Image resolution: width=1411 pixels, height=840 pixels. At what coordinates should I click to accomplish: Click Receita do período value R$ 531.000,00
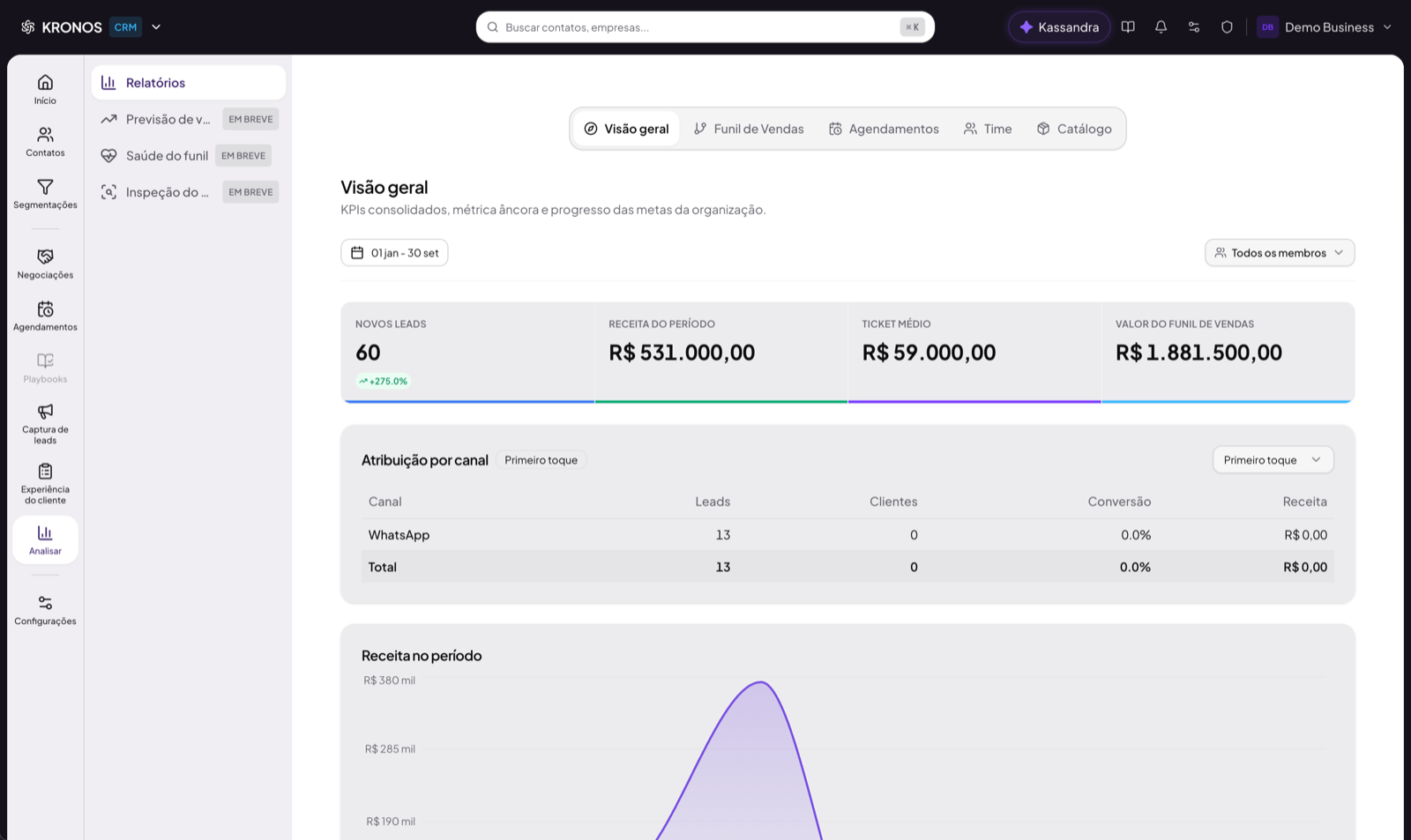[x=682, y=353]
